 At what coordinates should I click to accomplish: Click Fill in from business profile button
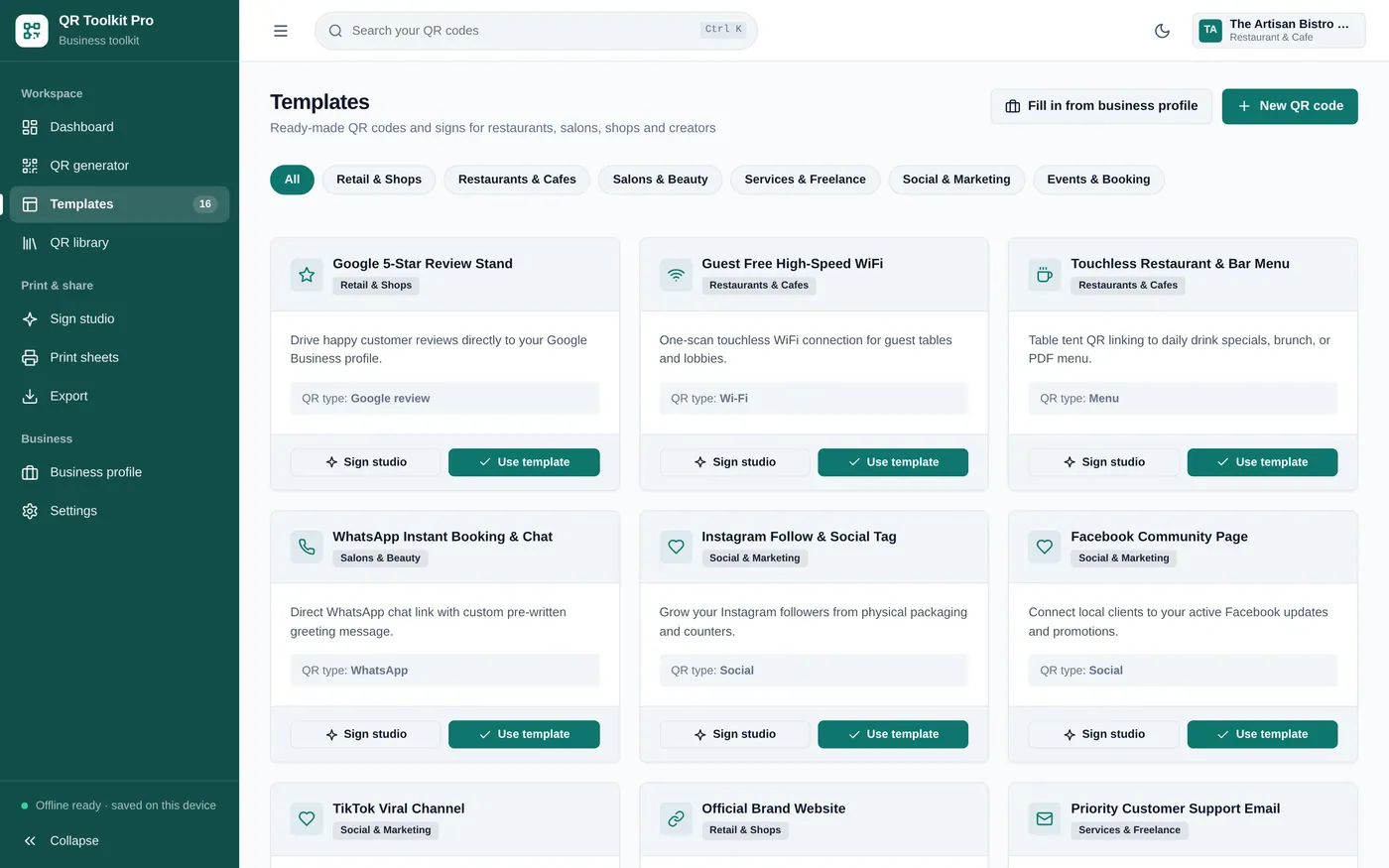click(1101, 106)
